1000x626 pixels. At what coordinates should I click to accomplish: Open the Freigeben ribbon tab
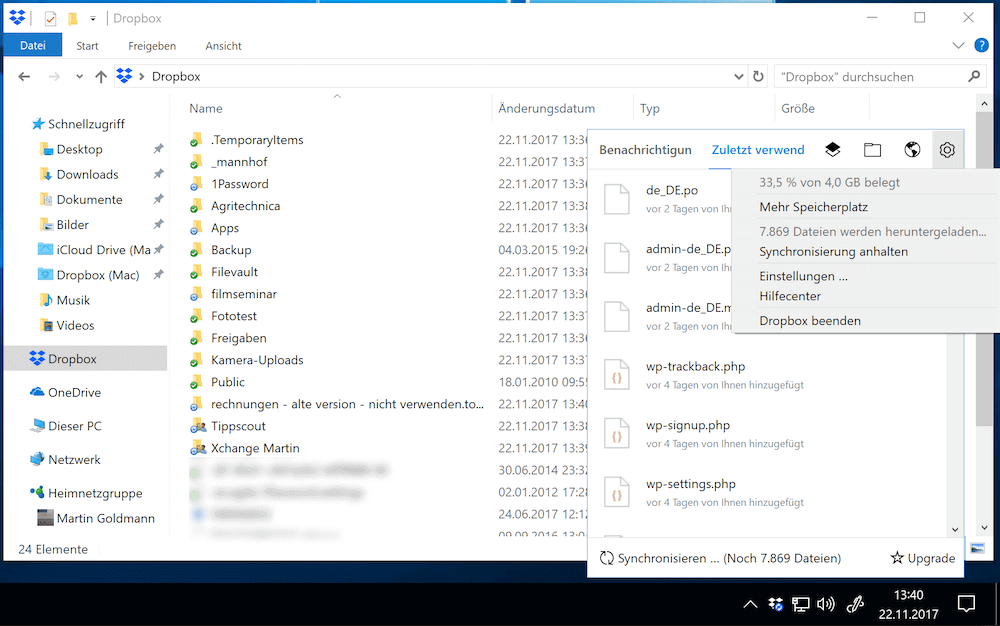tap(152, 46)
